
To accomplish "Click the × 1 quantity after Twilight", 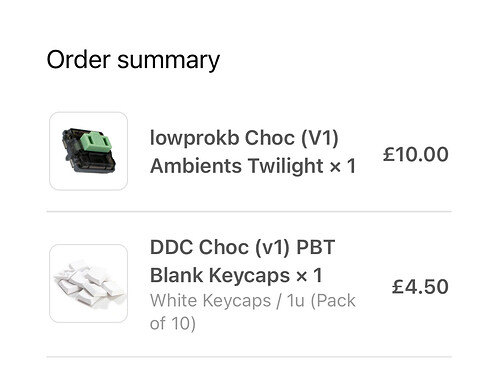I will [x=343, y=166].
